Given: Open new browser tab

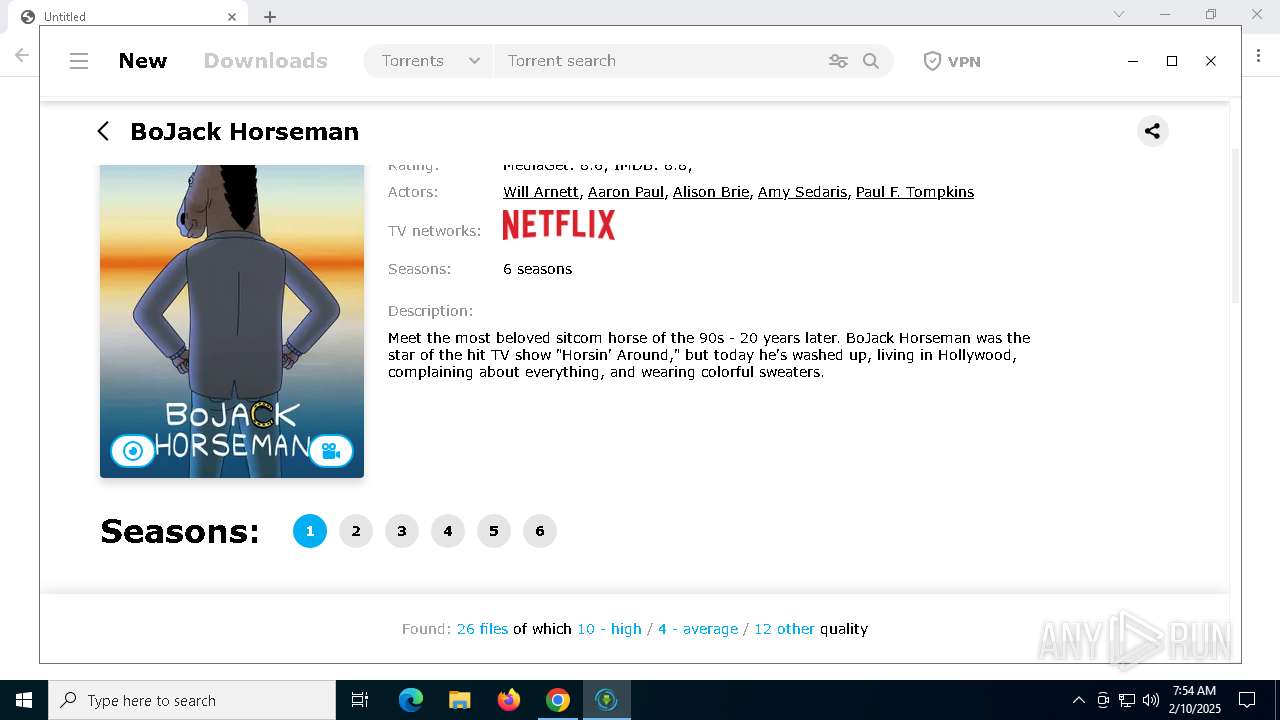Looking at the screenshot, I should tap(270, 16).
